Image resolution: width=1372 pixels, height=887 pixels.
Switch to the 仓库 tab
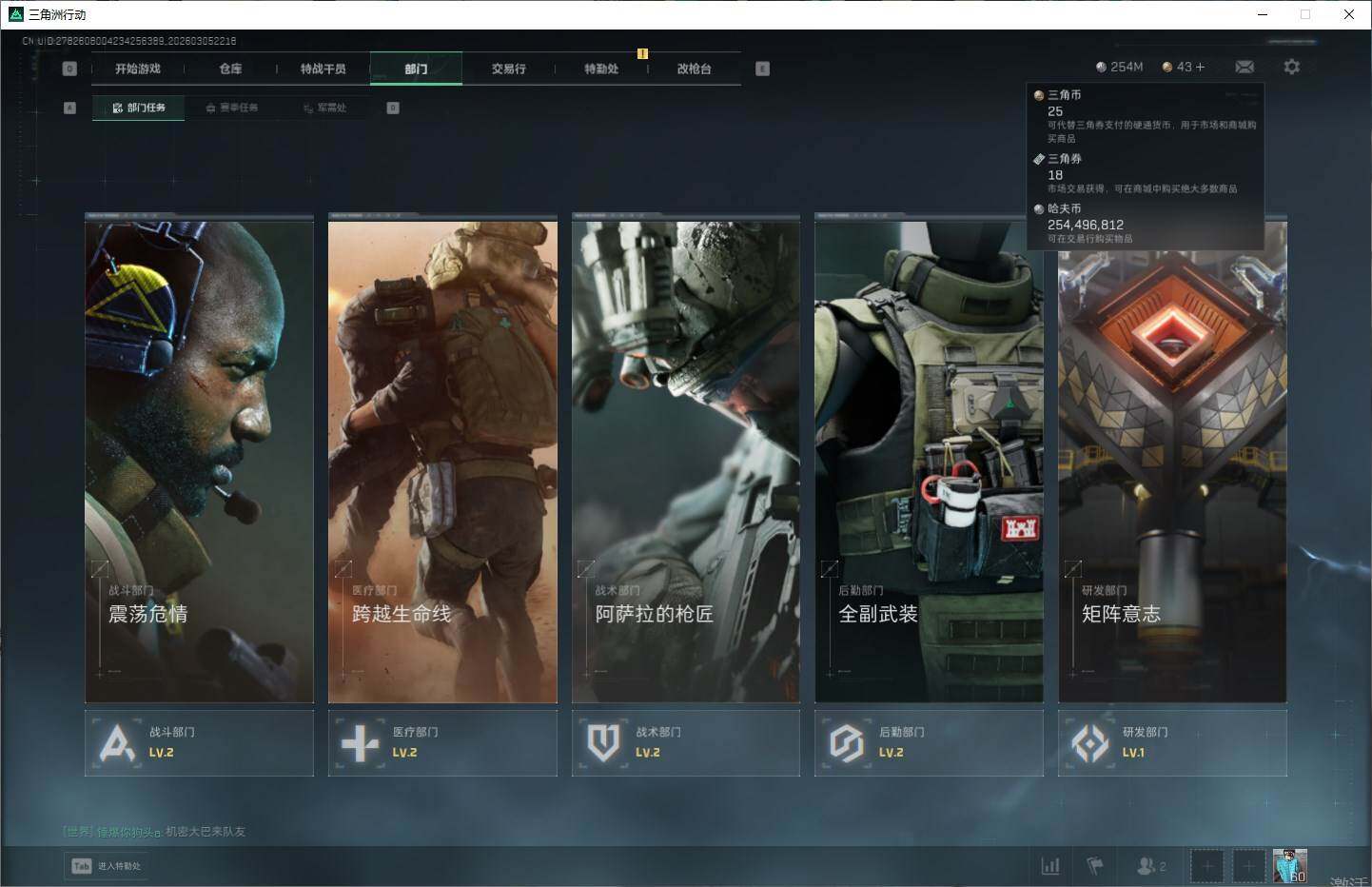[230, 69]
